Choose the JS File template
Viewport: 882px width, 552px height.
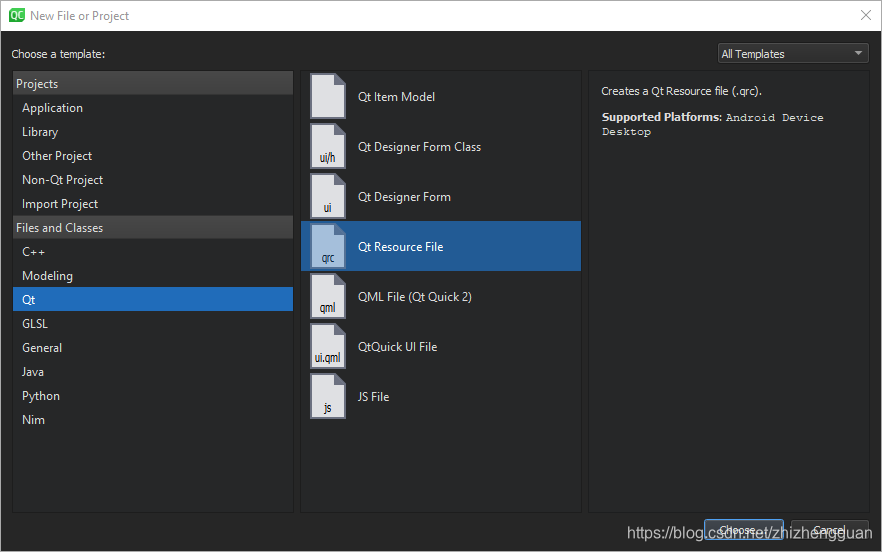coord(441,397)
